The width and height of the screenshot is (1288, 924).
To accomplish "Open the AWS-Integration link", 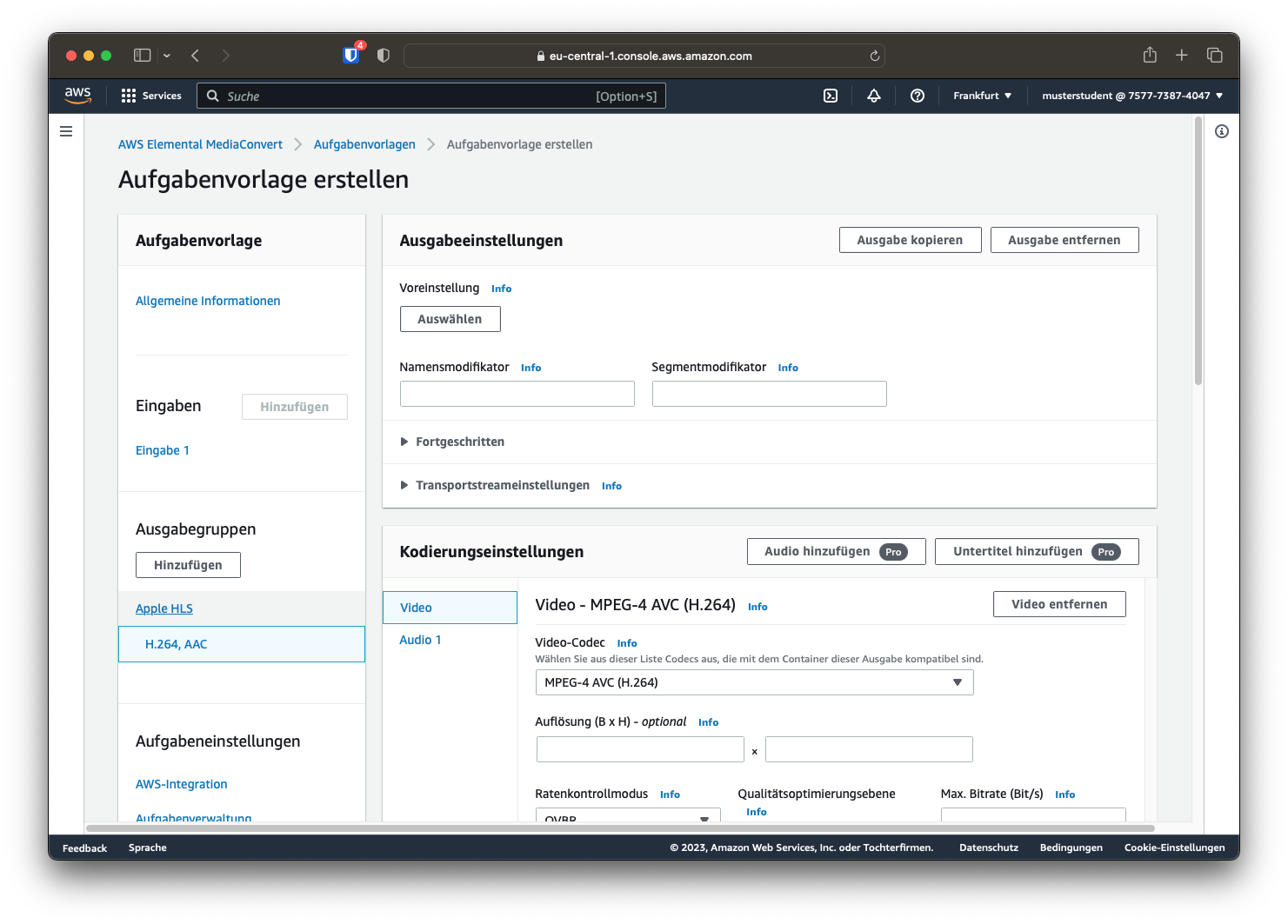I will (182, 784).
